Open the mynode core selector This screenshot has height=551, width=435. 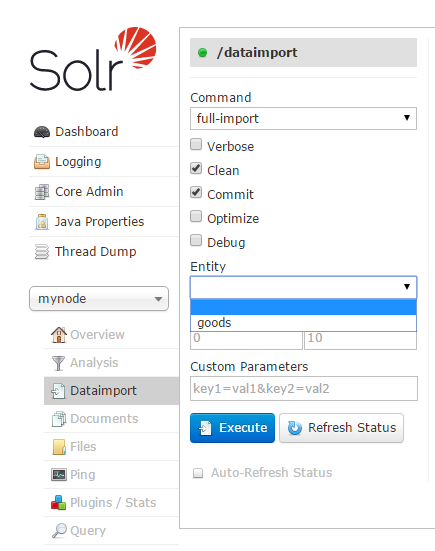(99, 299)
